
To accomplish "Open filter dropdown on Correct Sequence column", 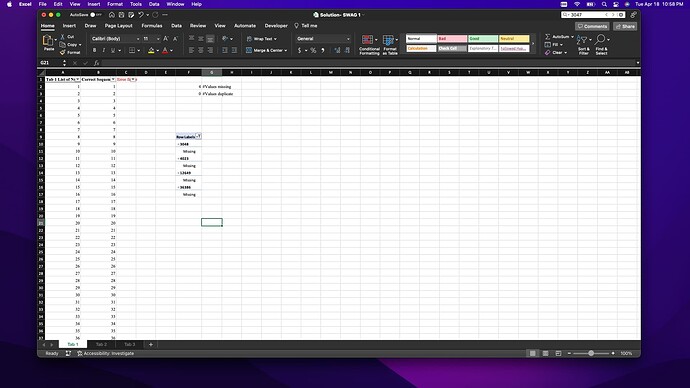I will (x=113, y=80).
